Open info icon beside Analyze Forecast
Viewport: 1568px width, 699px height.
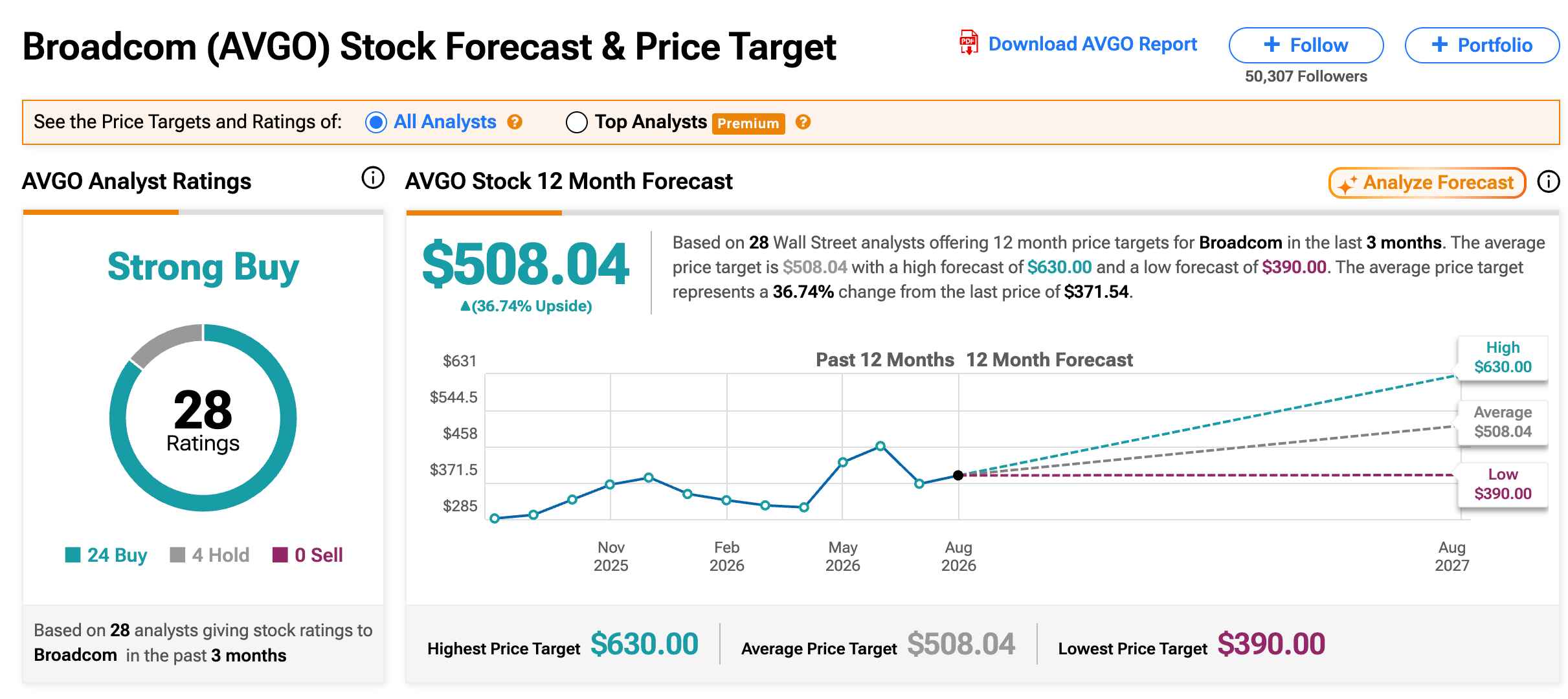(x=1548, y=182)
